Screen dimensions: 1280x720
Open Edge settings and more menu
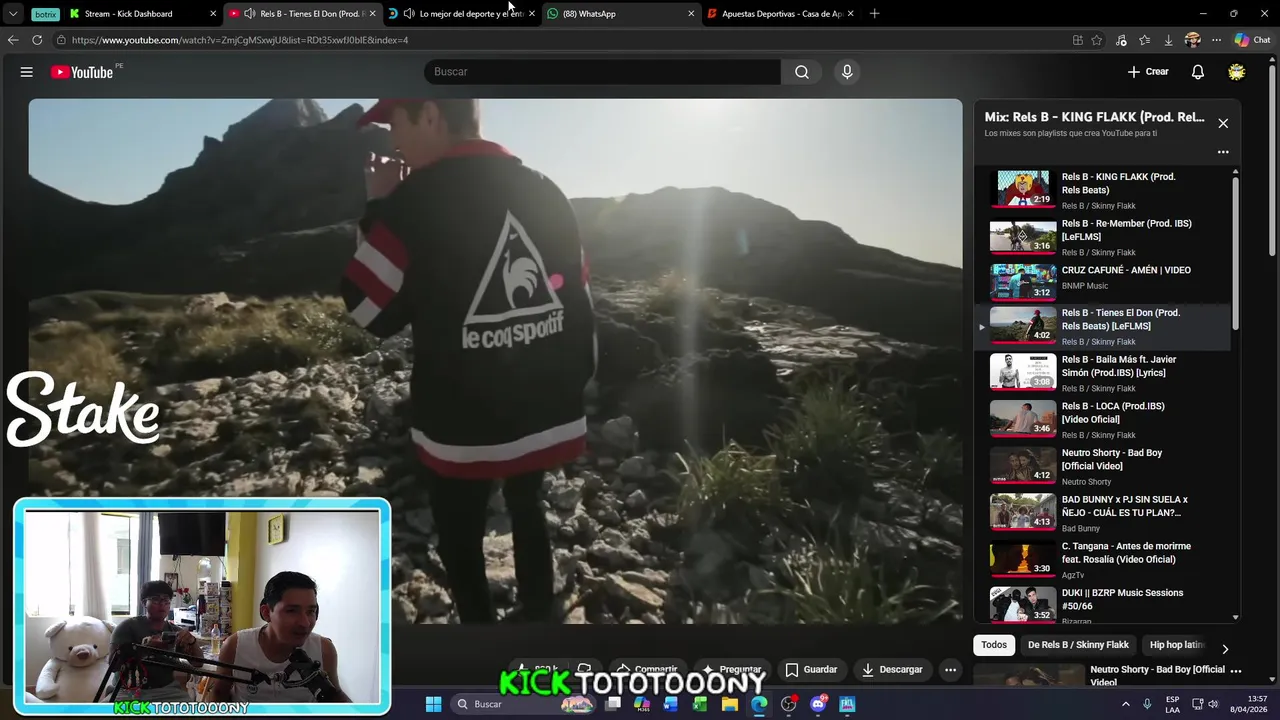click(1216, 40)
